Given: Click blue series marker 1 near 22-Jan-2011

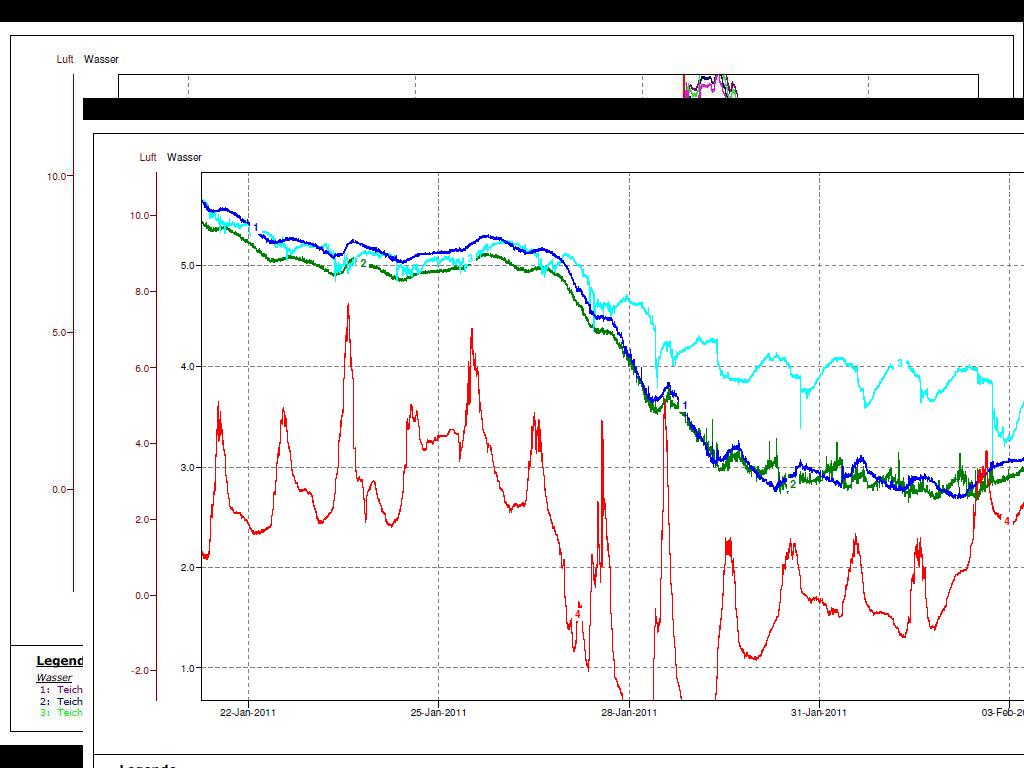Looking at the screenshot, I should pos(256,227).
